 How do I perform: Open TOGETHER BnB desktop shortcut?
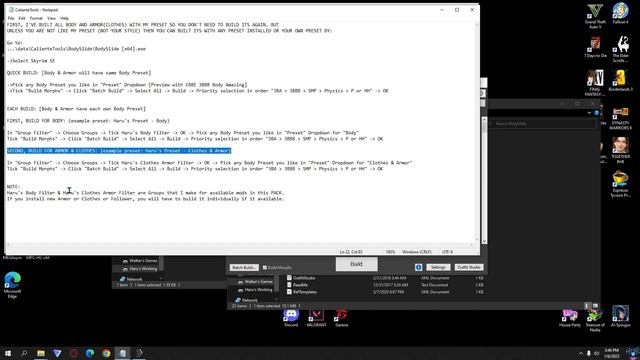click(x=620, y=151)
